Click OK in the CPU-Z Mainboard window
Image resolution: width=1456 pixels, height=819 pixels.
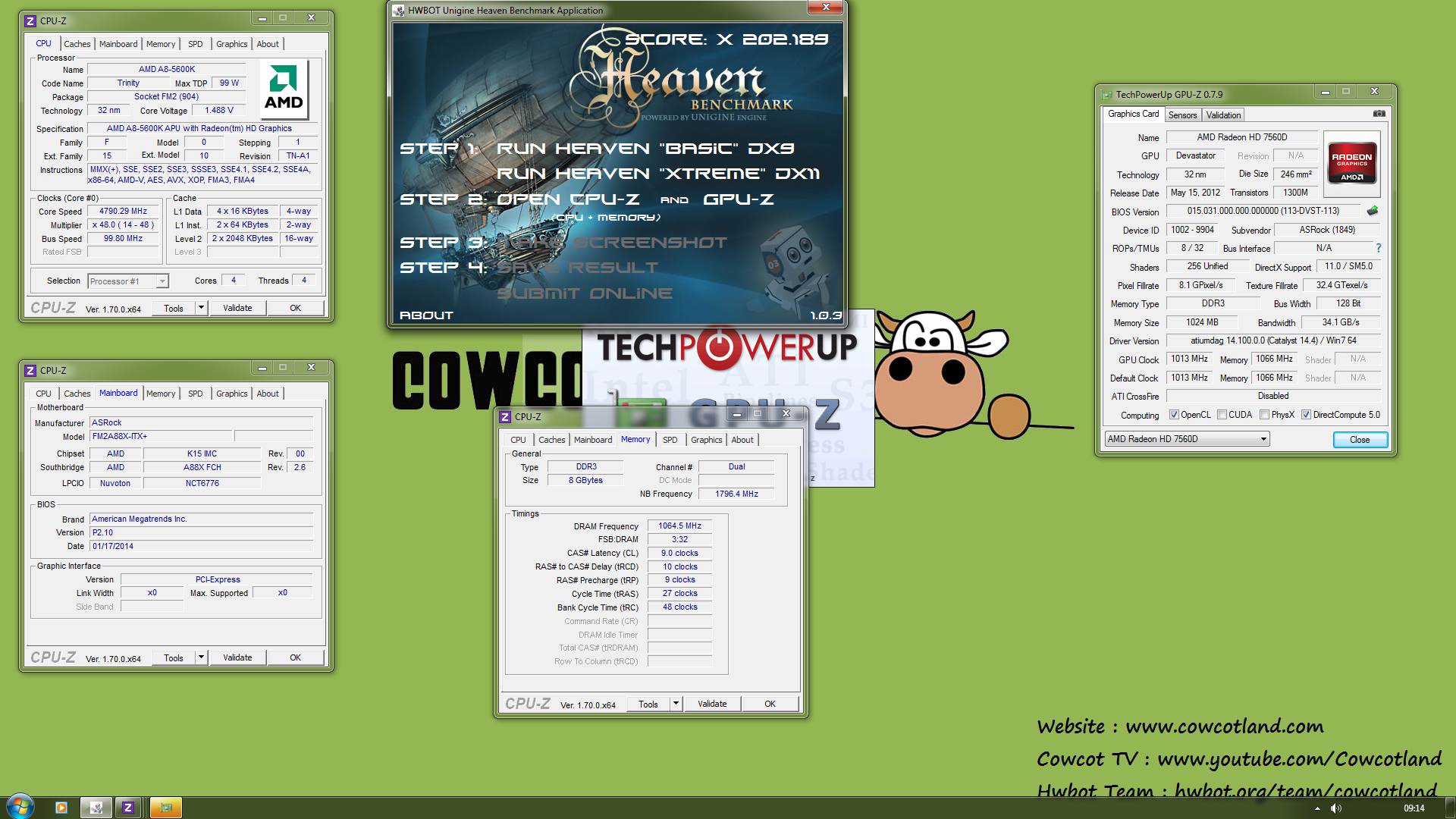coord(296,657)
